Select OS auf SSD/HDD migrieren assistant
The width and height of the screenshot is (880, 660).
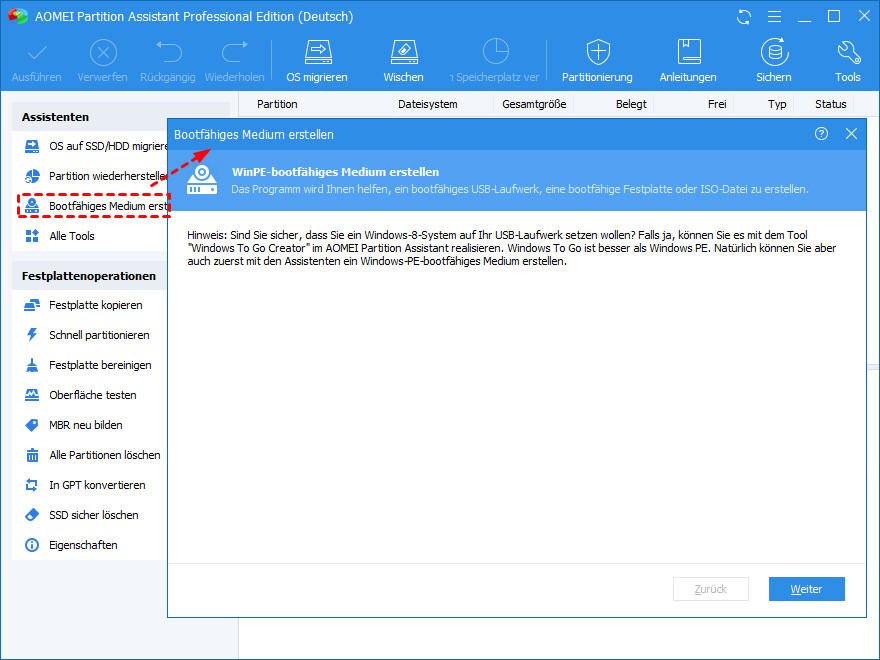[95, 146]
